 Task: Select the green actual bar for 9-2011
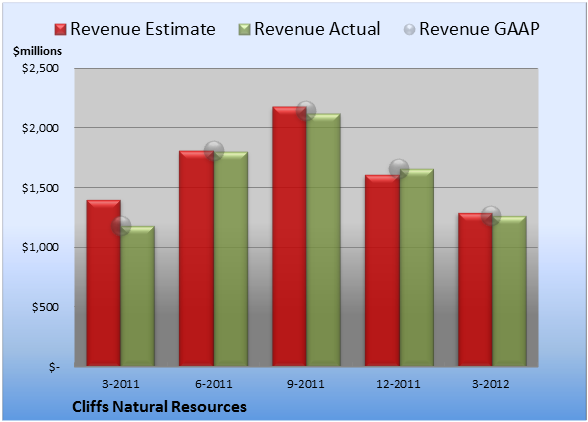323,240
